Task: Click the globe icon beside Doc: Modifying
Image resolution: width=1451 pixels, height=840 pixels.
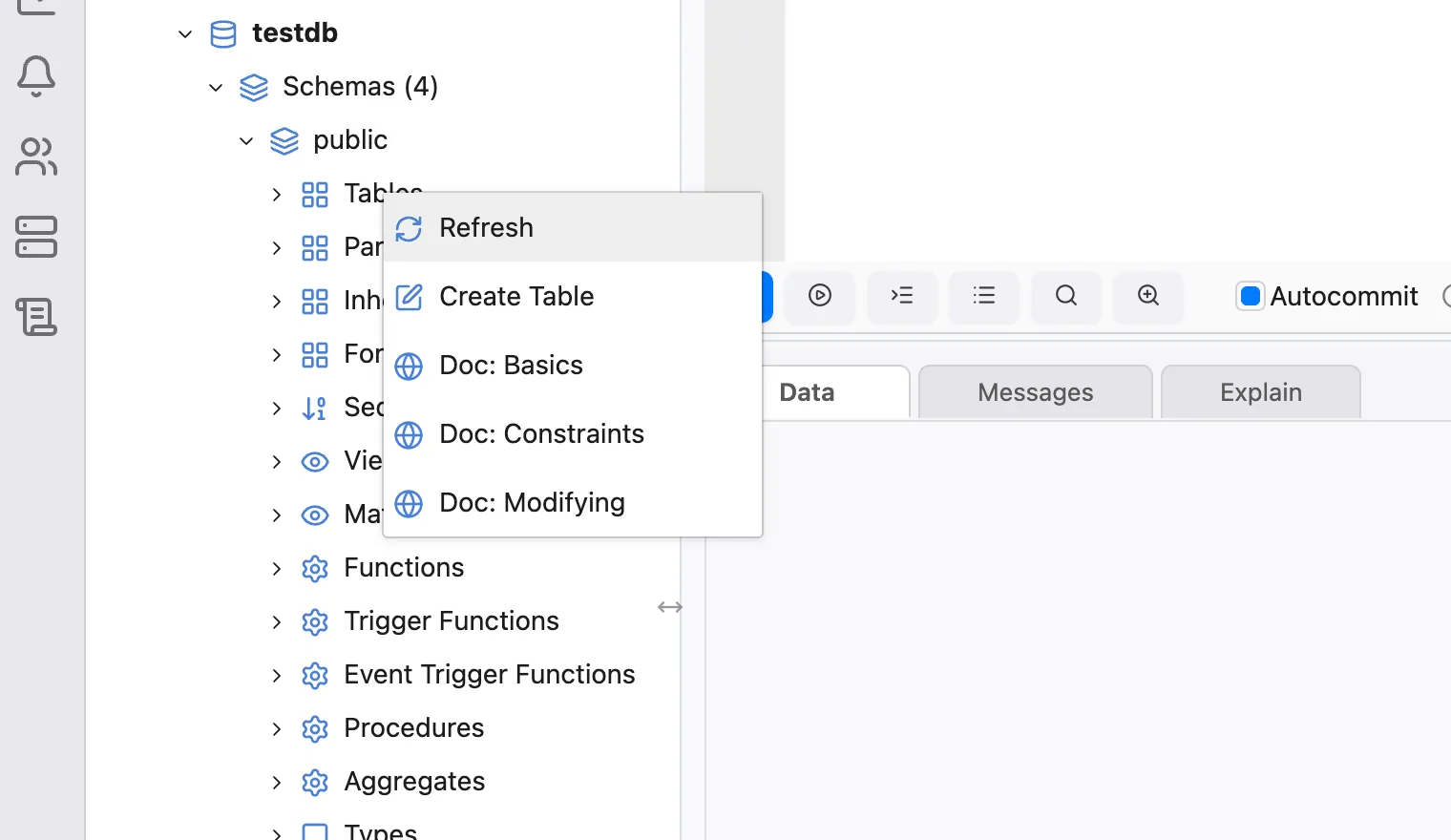Action: (x=409, y=504)
